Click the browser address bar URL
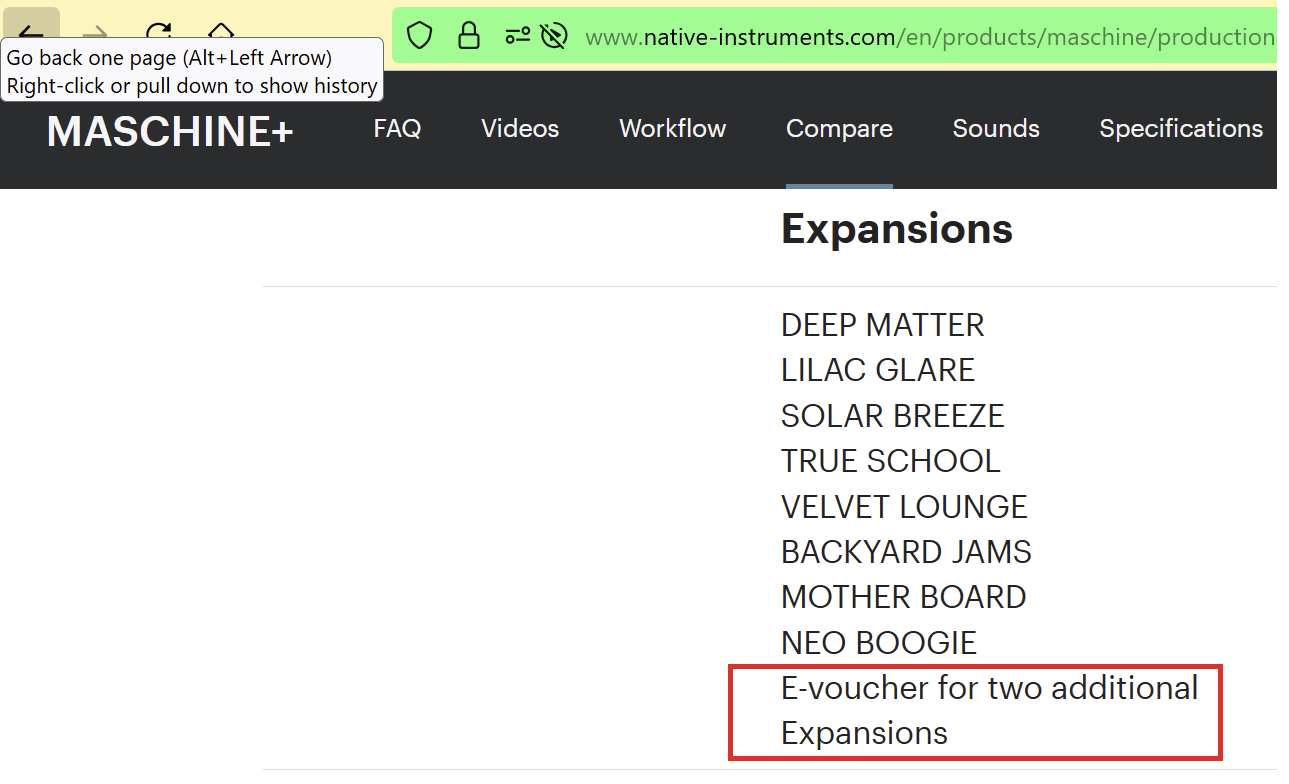1289x784 pixels. [930, 38]
